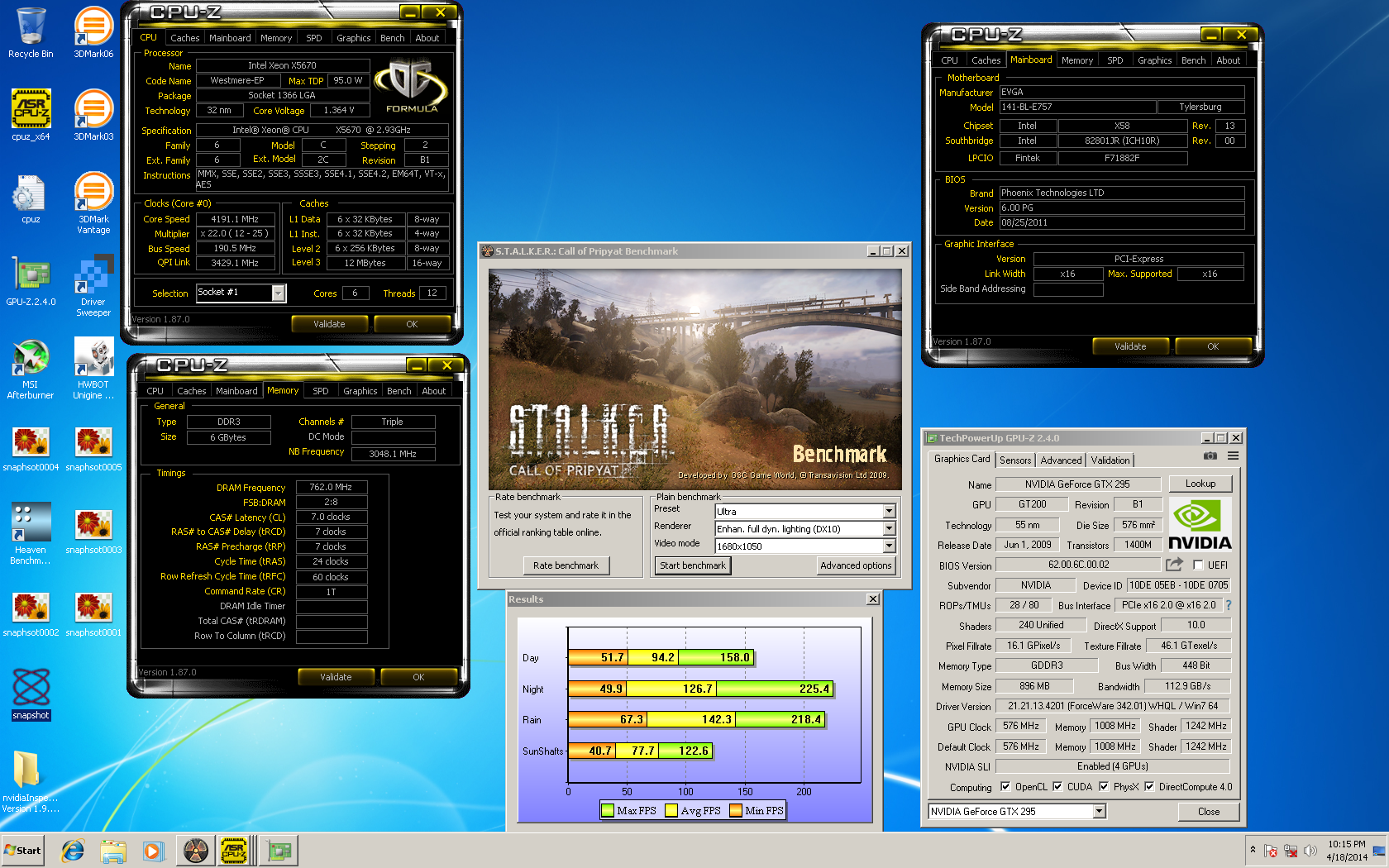The height and width of the screenshot is (868, 1389).
Task: Open the cpuz configuration file icon
Action: (31, 198)
